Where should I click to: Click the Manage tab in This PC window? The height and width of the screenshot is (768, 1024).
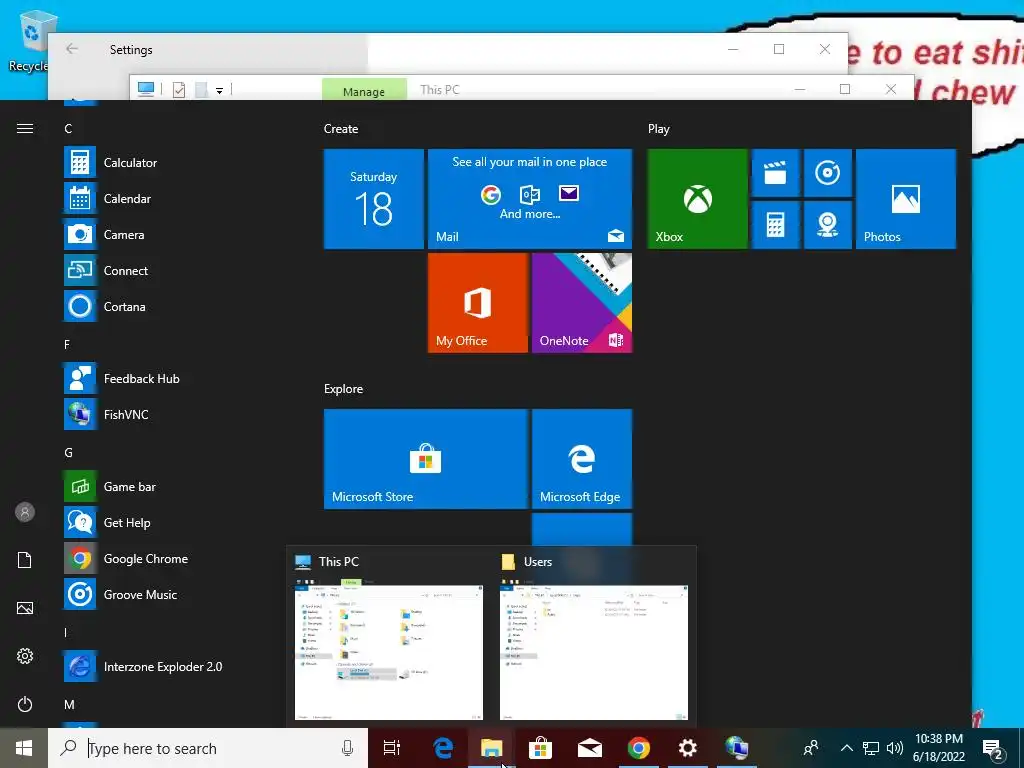[x=364, y=91]
